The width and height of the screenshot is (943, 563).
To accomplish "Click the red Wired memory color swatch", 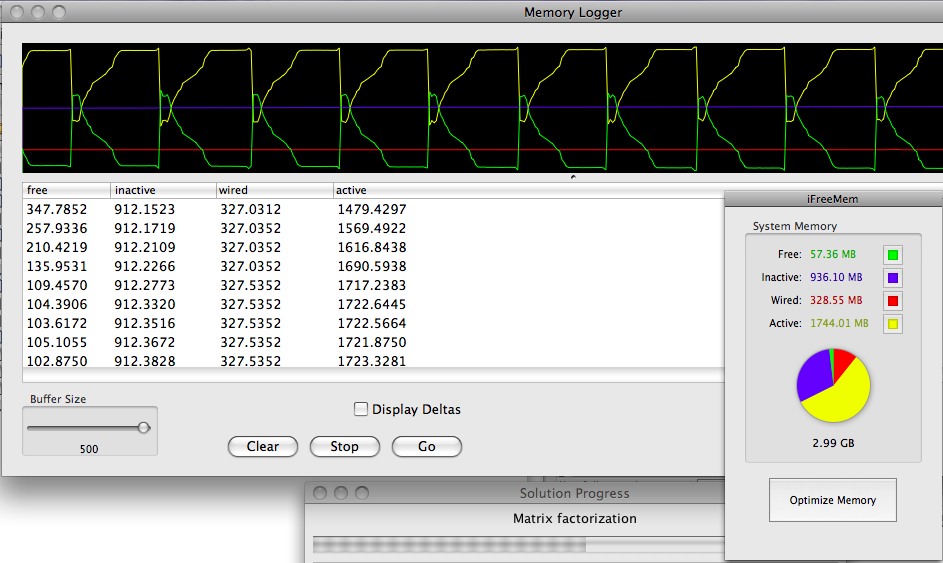I will [892, 301].
